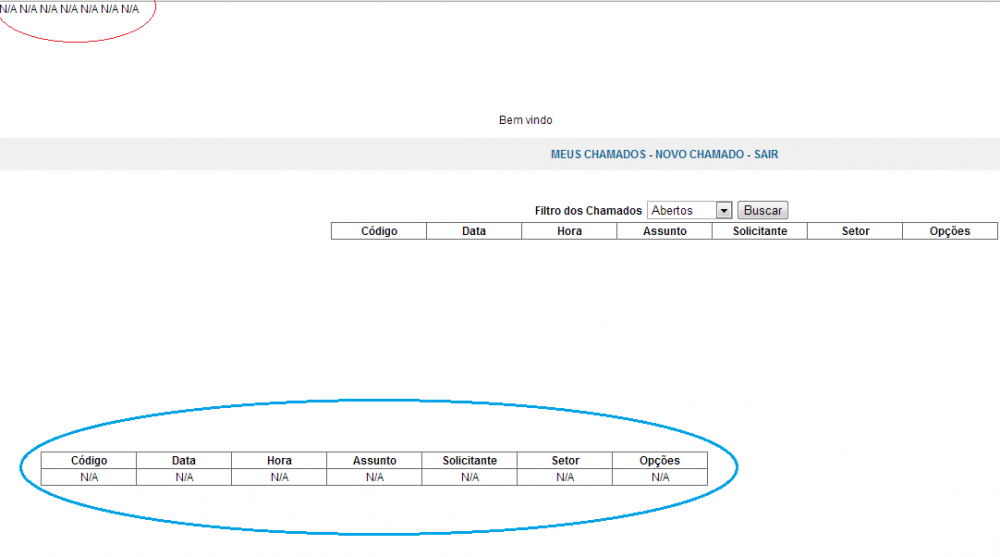Open the MEUS CHAMADOS link
Image resolution: width=1000 pixels, height=557 pixels.
(598, 155)
